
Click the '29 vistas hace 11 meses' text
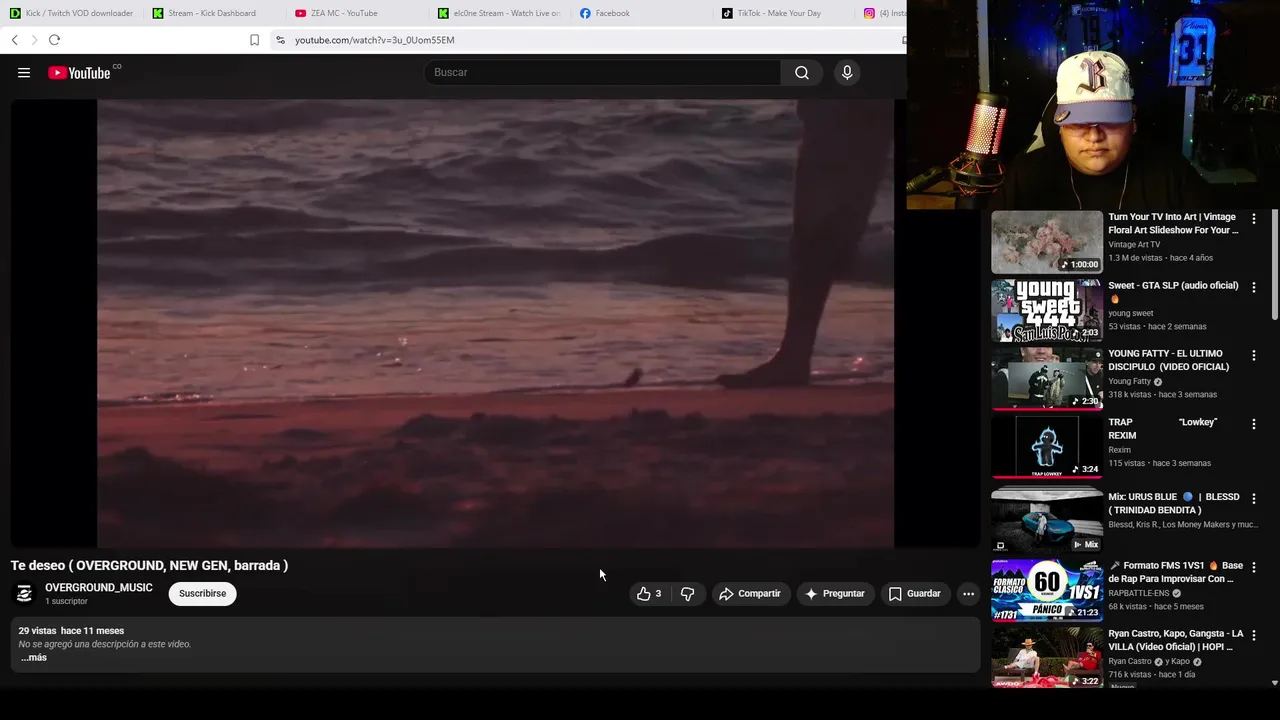71,631
